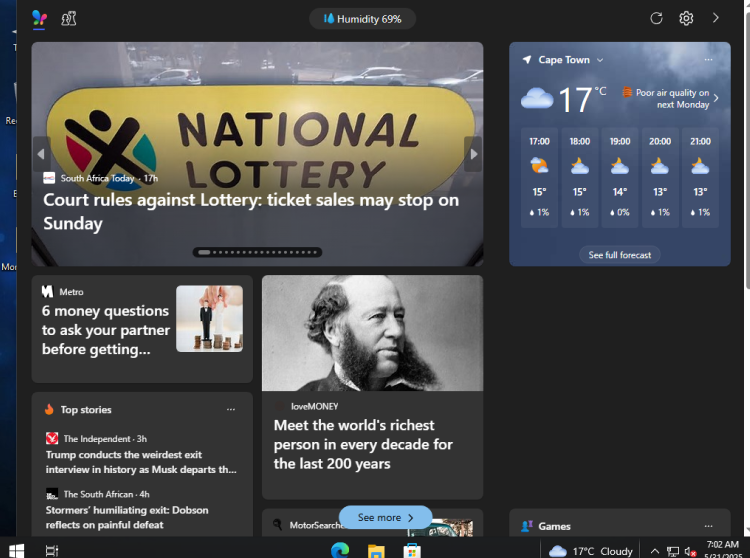The height and width of the screenshot is (558, 750).
Task: Click the Humidity 69% pill
Action: (363, 19)
